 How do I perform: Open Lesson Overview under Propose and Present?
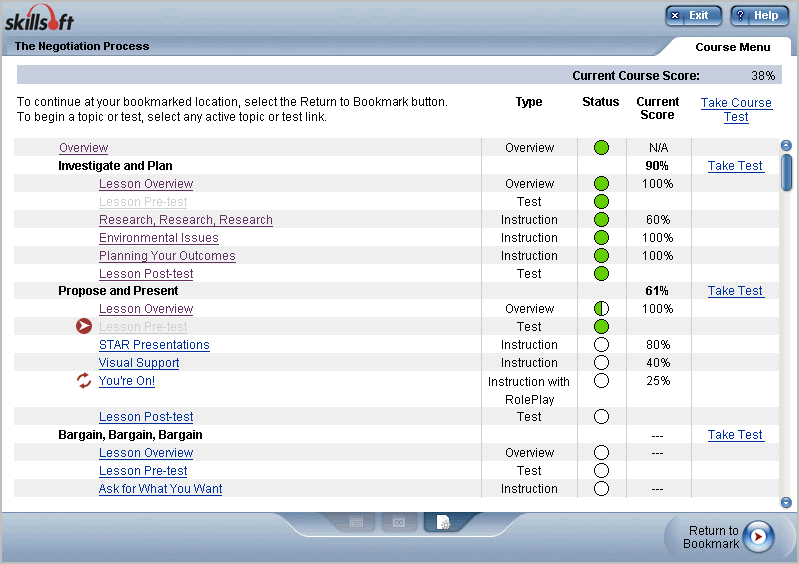(x=146, y=309)
